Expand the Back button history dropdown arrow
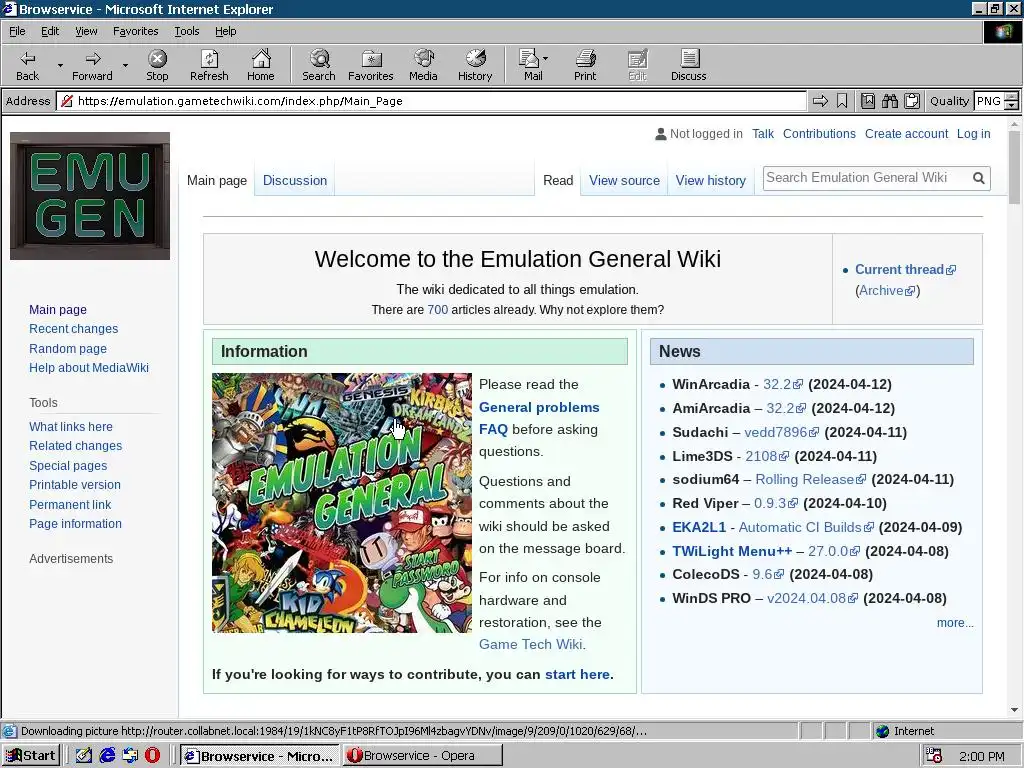This screenshot has height=768, width=1024. [60, 65]
